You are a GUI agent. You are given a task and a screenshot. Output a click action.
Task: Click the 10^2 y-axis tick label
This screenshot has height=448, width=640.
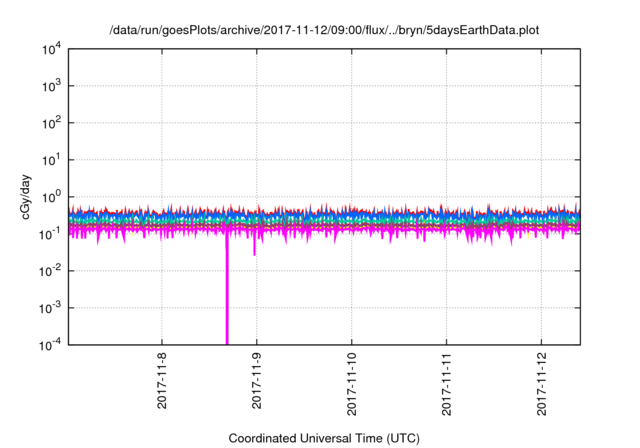pos(51,123)
